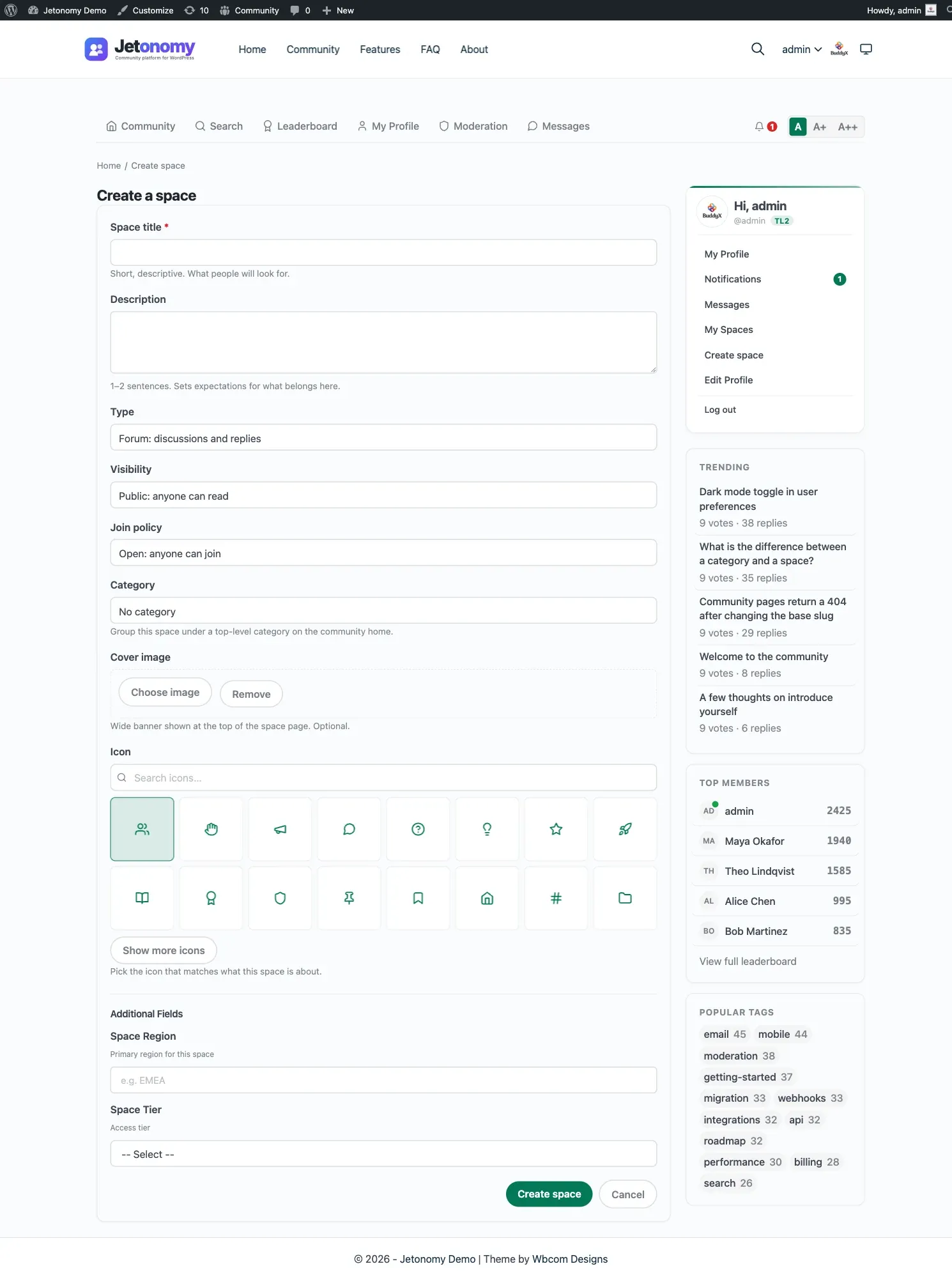This screenshot has height=1280, width=952.
Task: Click the Cancel button
Action: 628,1194
